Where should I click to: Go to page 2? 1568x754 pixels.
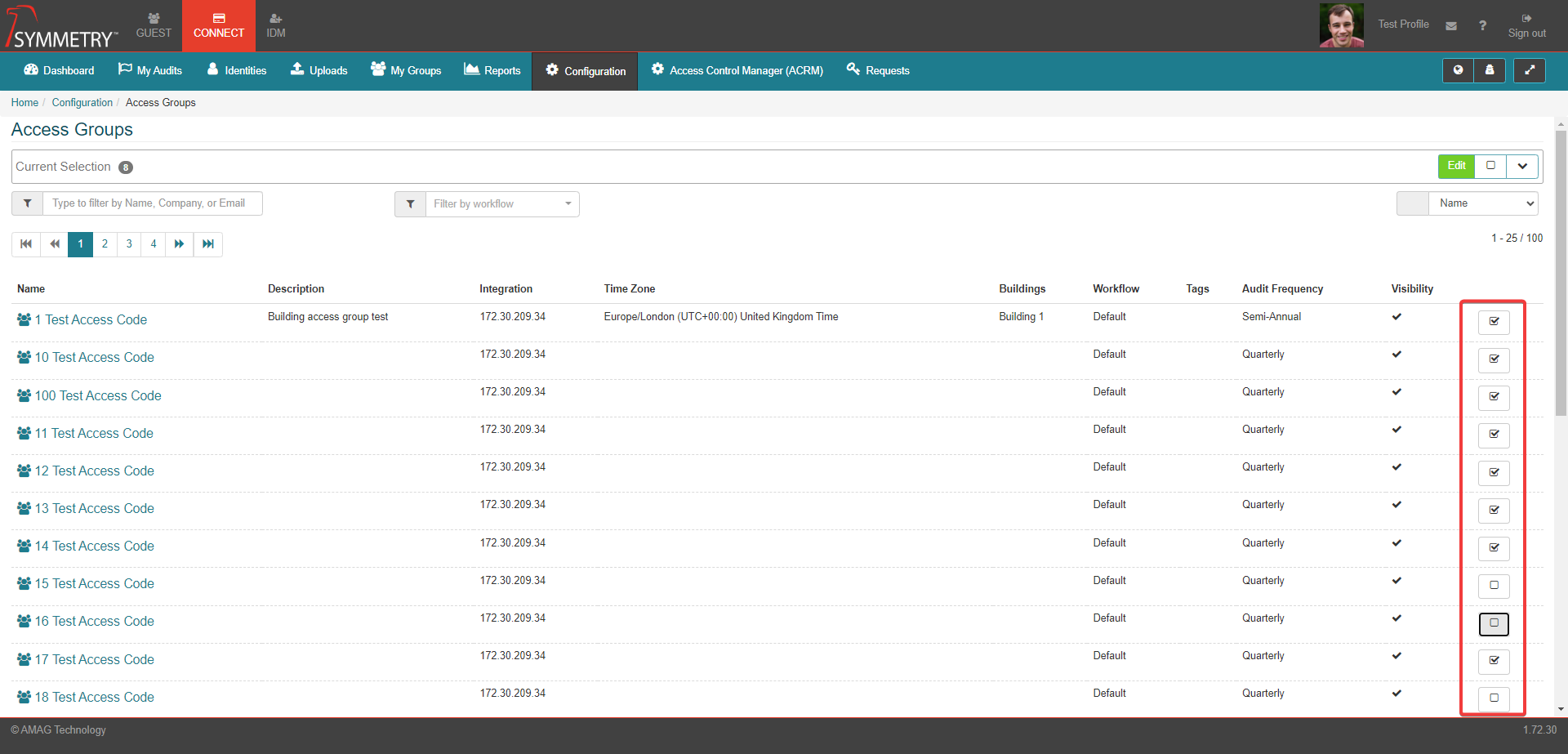point(105,244)
